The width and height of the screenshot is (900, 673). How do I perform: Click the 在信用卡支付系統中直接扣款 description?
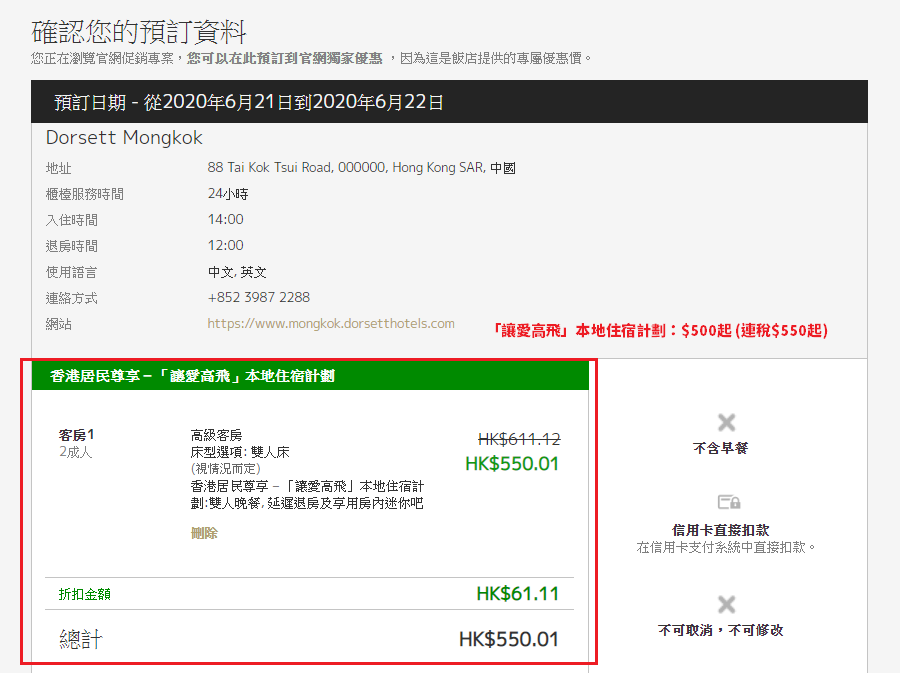726,547
